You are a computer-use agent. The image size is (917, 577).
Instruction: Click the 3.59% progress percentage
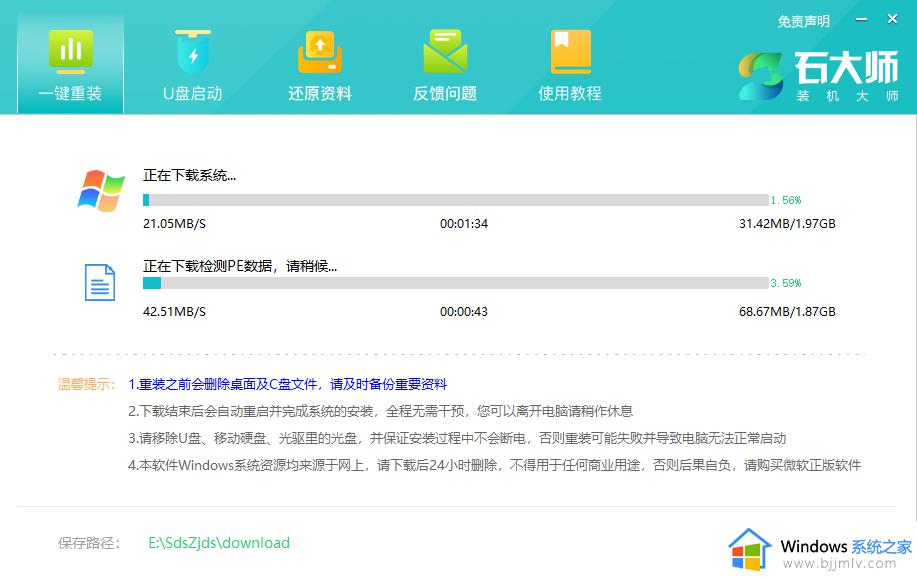coord(786,283)
